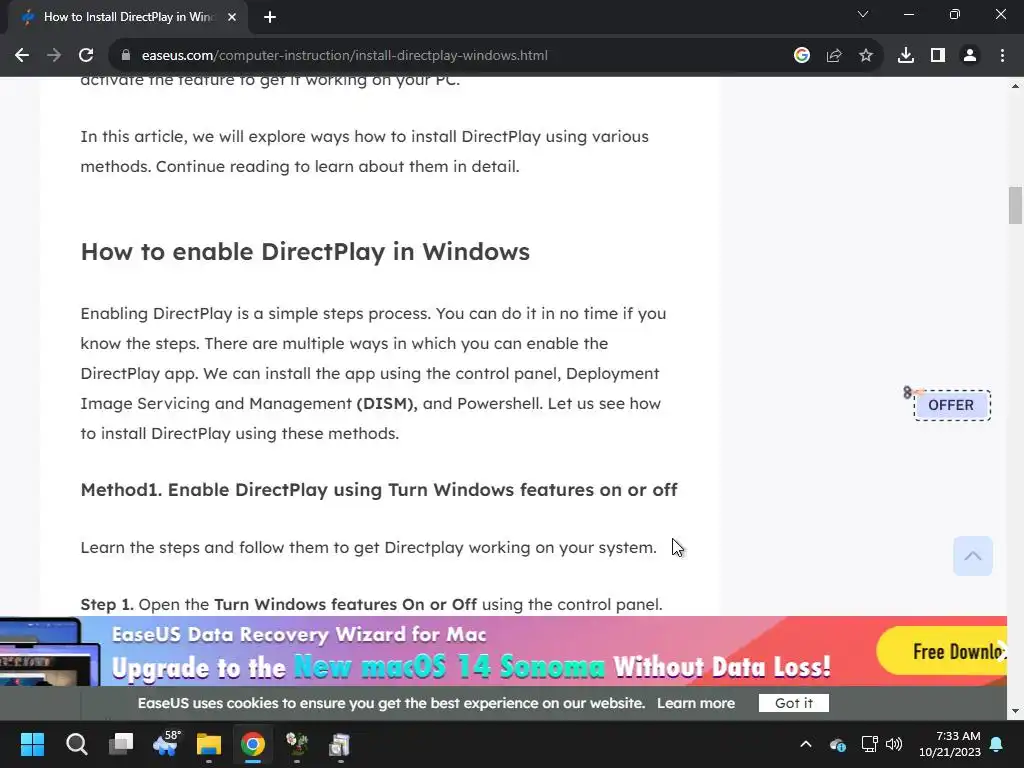Jump to page top with the up-arrow button
The width and height of the screenshot is (1024, 768).
point(972,556)
